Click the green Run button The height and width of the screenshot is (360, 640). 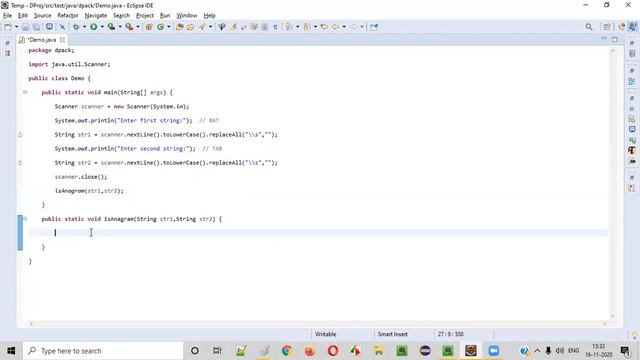[93, 27]
